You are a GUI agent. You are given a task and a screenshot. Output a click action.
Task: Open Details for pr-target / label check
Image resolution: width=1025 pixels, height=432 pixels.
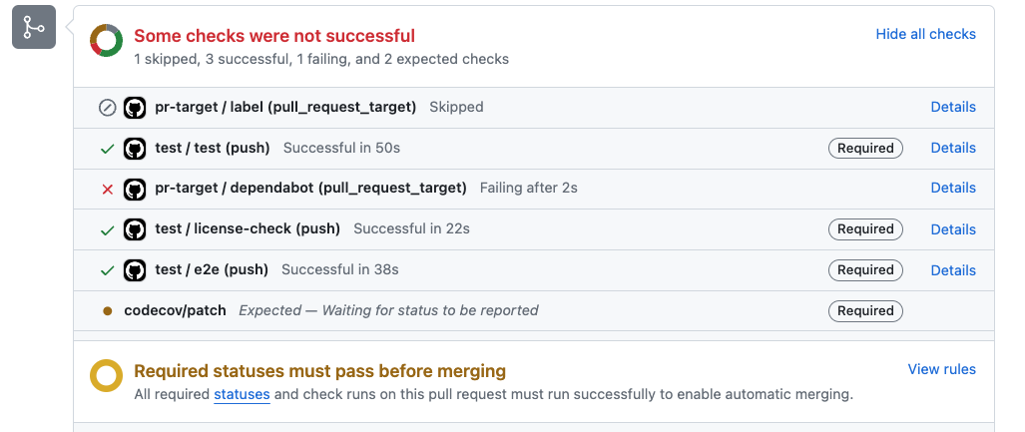click(953, 107)
